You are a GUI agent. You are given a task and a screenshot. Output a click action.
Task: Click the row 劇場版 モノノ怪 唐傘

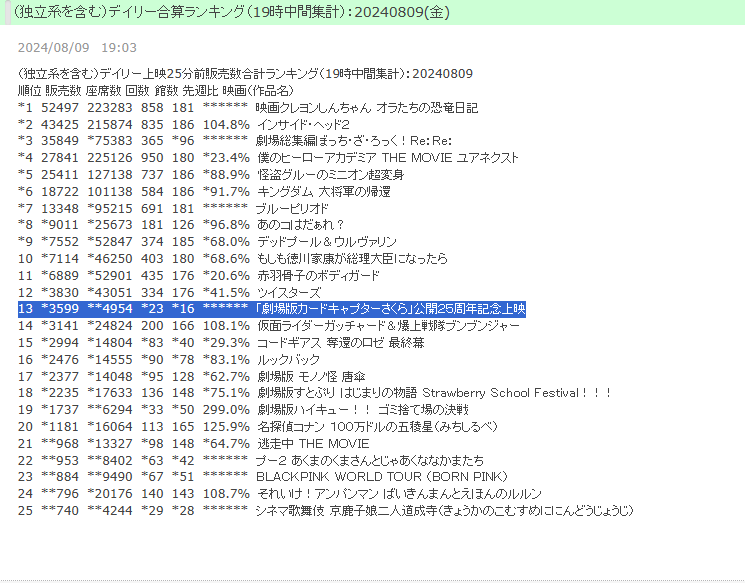[x=191, y=376]
